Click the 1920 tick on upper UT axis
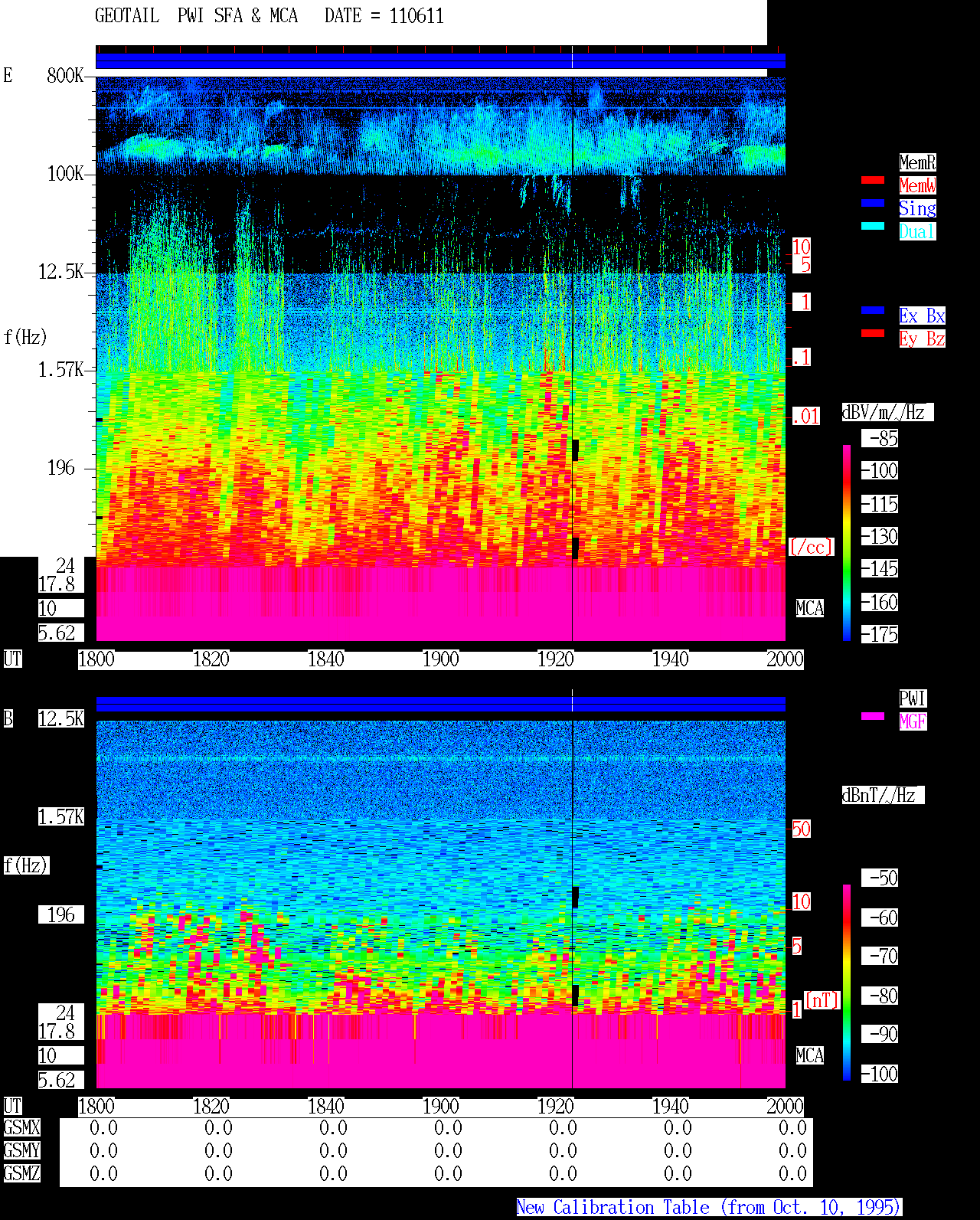Screen dimensions: 980x1220 click(555, 659)
